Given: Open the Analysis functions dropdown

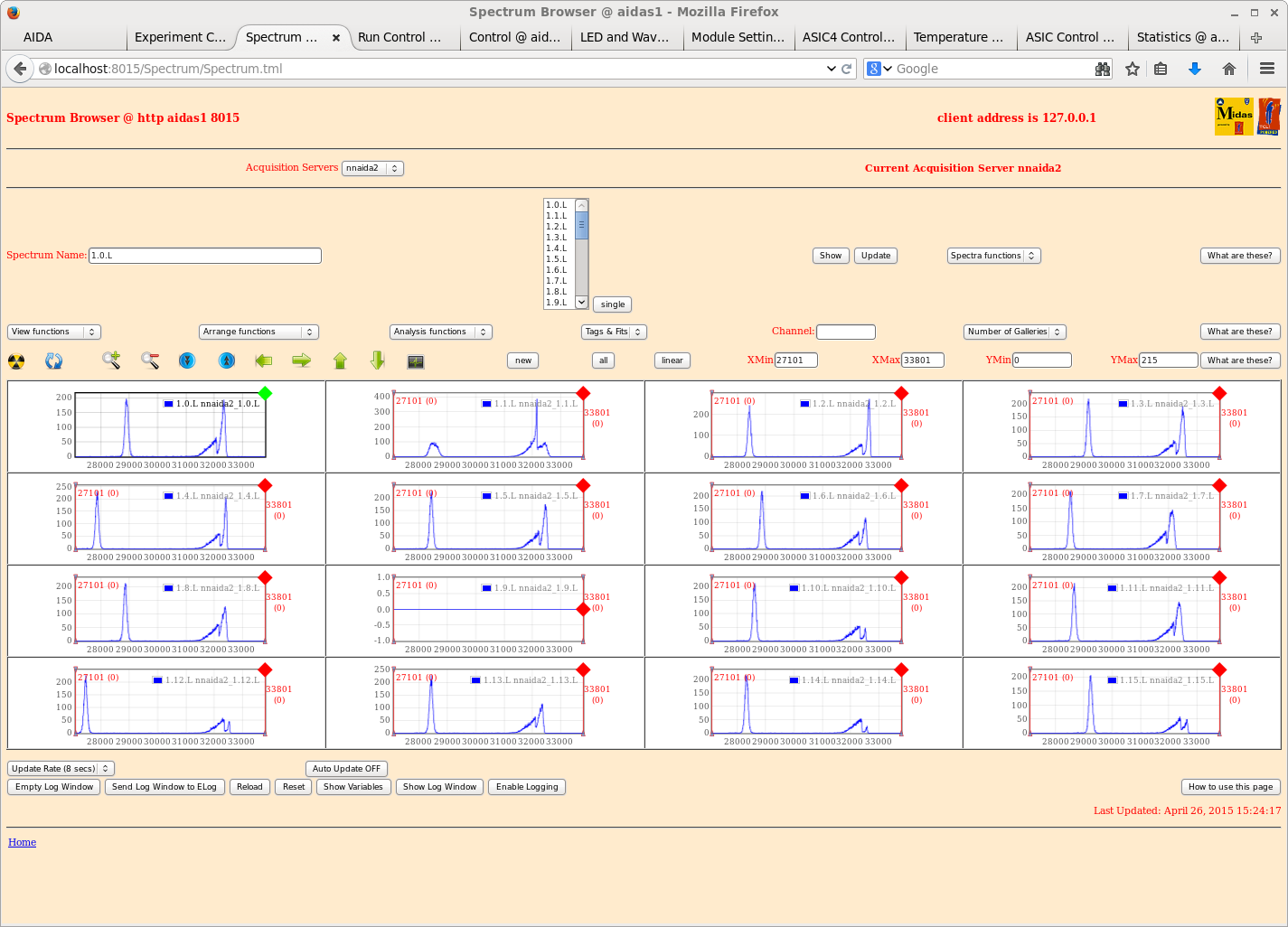Looking at the screenshot, I should [441, 332].
